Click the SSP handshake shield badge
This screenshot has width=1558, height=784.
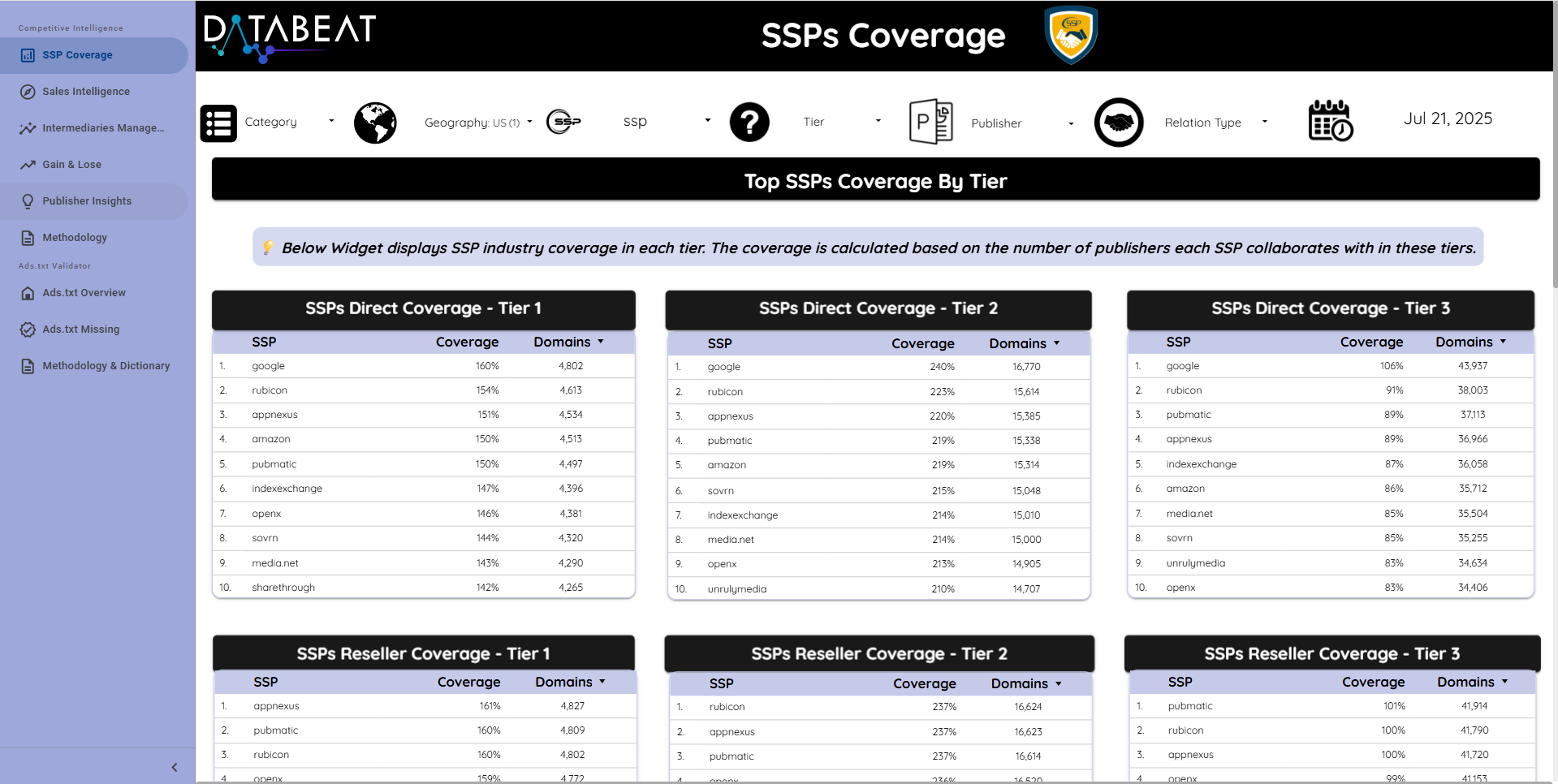point(1071,35)
